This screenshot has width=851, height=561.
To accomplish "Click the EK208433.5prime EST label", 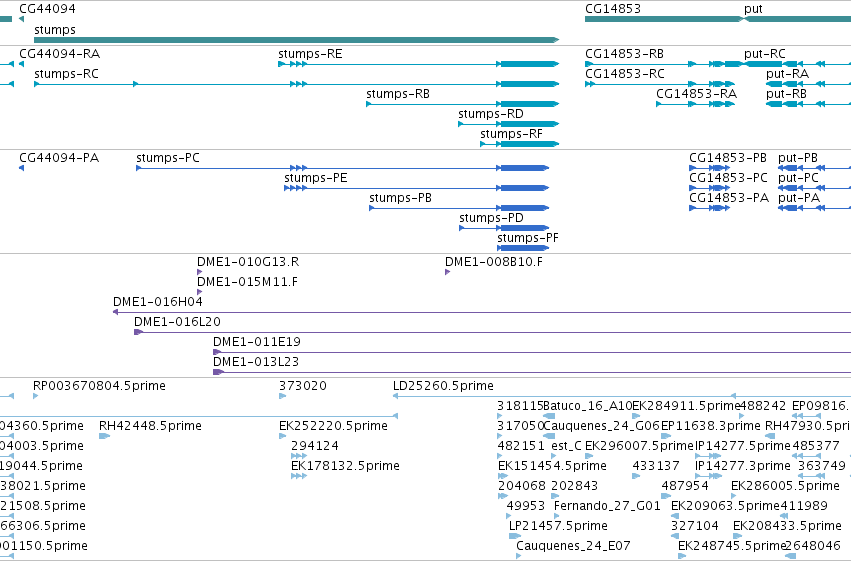I will [788, 526].
